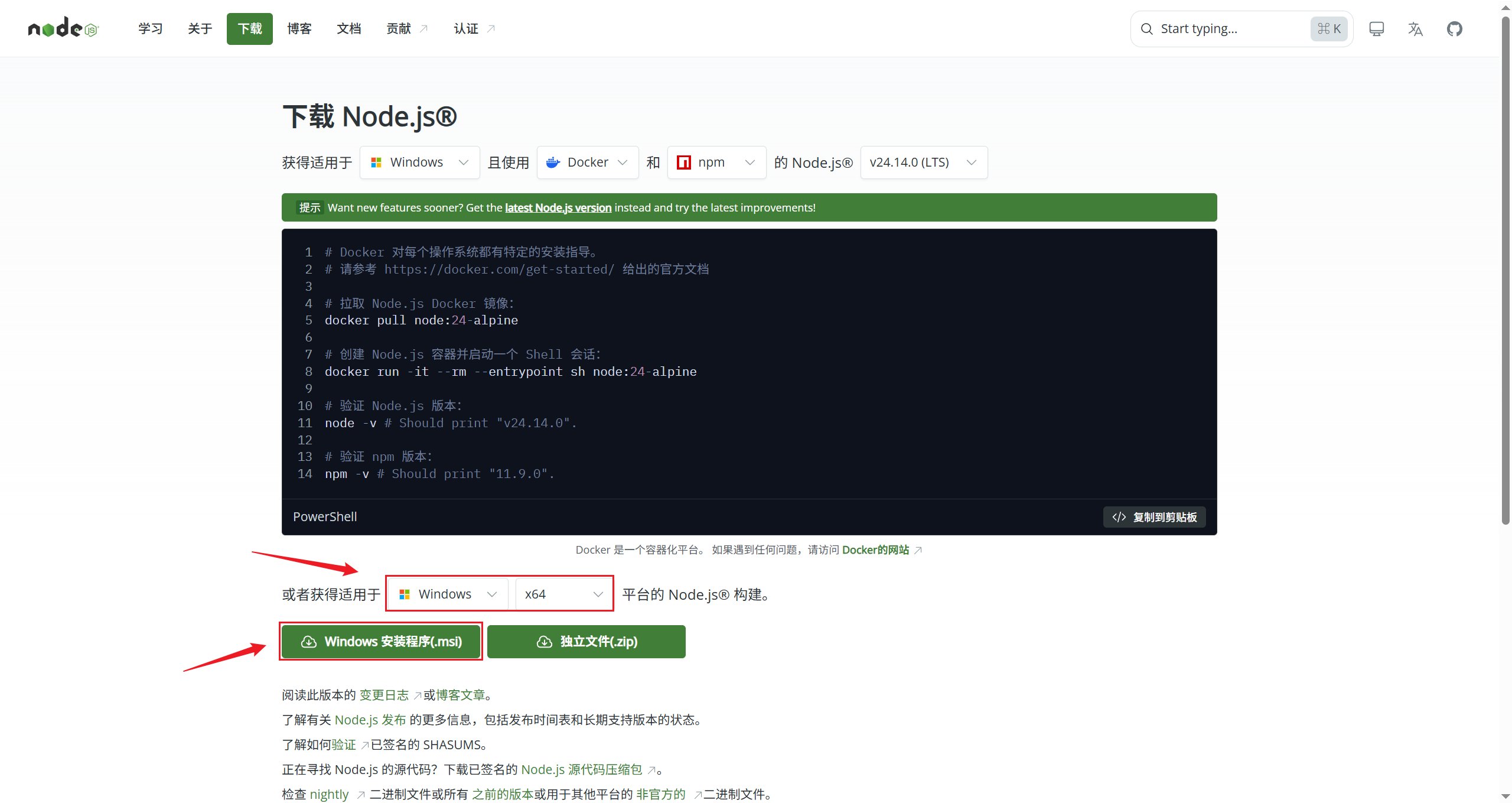The height and width of the screenshot is (803, 1512).
Task: Follow the latest Node.js version link
Action: (558, 208)
